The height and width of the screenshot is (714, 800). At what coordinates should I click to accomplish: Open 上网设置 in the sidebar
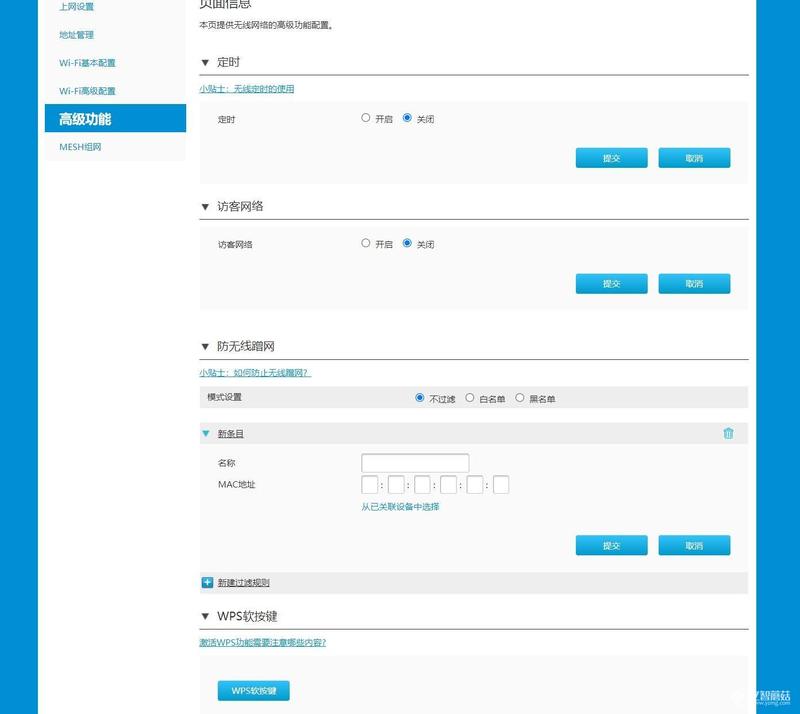click(x=77, y=7)
